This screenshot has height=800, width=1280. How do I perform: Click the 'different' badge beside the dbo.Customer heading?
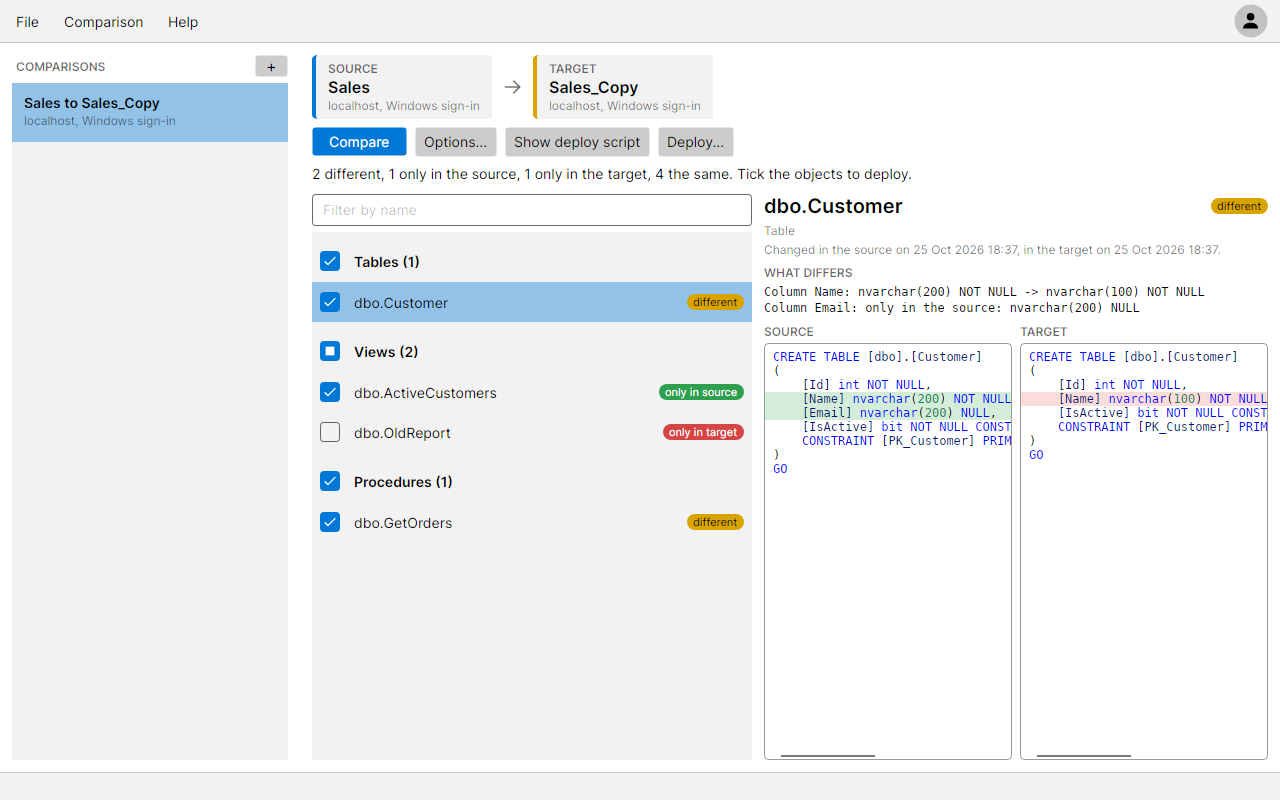point(1239,206)
